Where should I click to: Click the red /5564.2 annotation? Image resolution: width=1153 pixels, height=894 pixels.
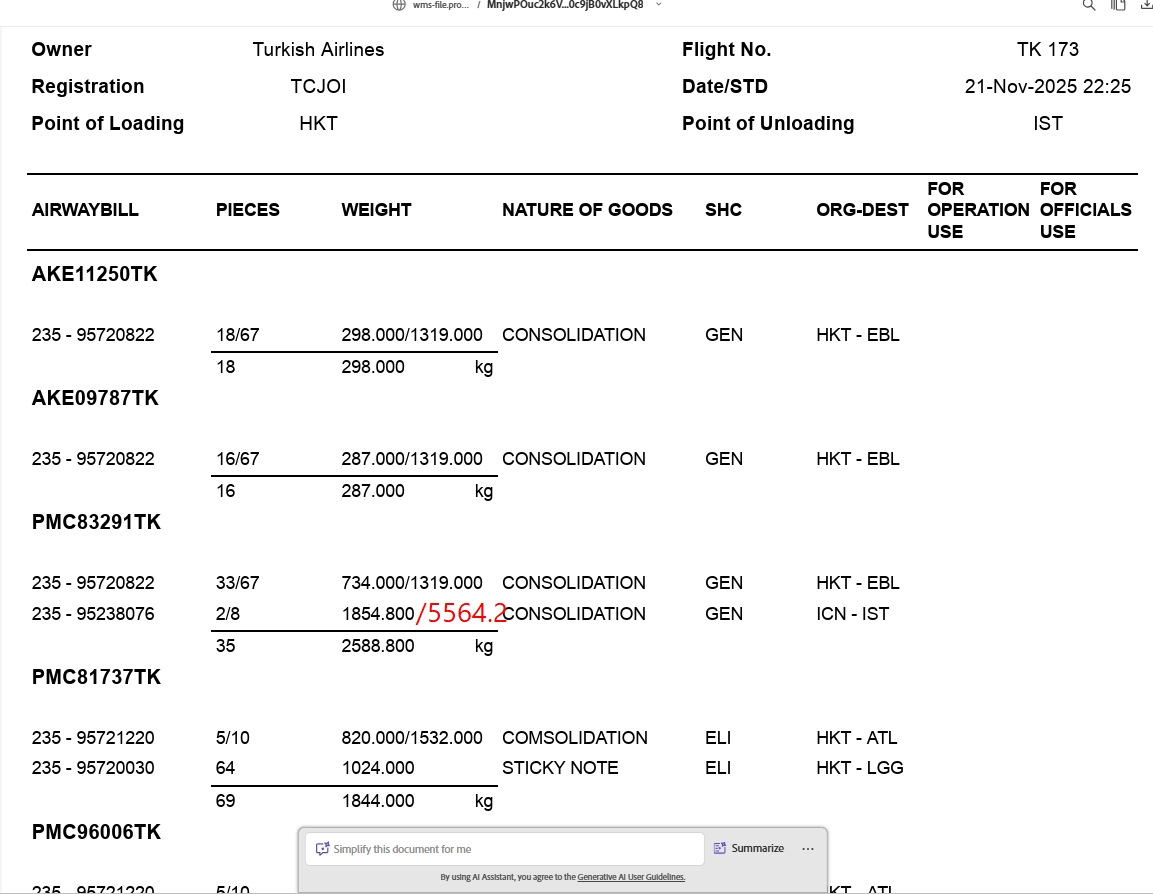461,613
